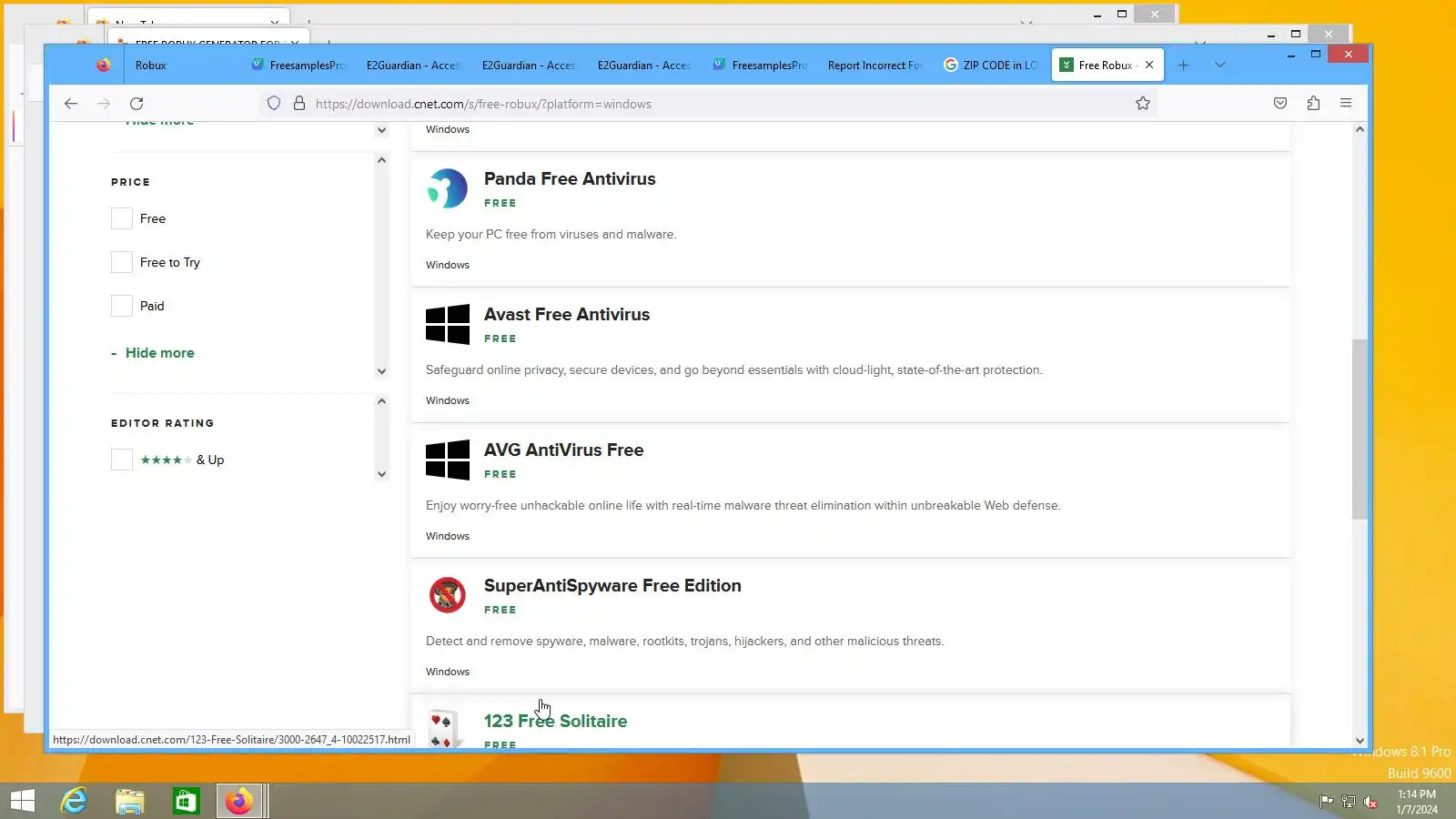Open SuperAntiSpyware Free Edition link

point(612,586)
